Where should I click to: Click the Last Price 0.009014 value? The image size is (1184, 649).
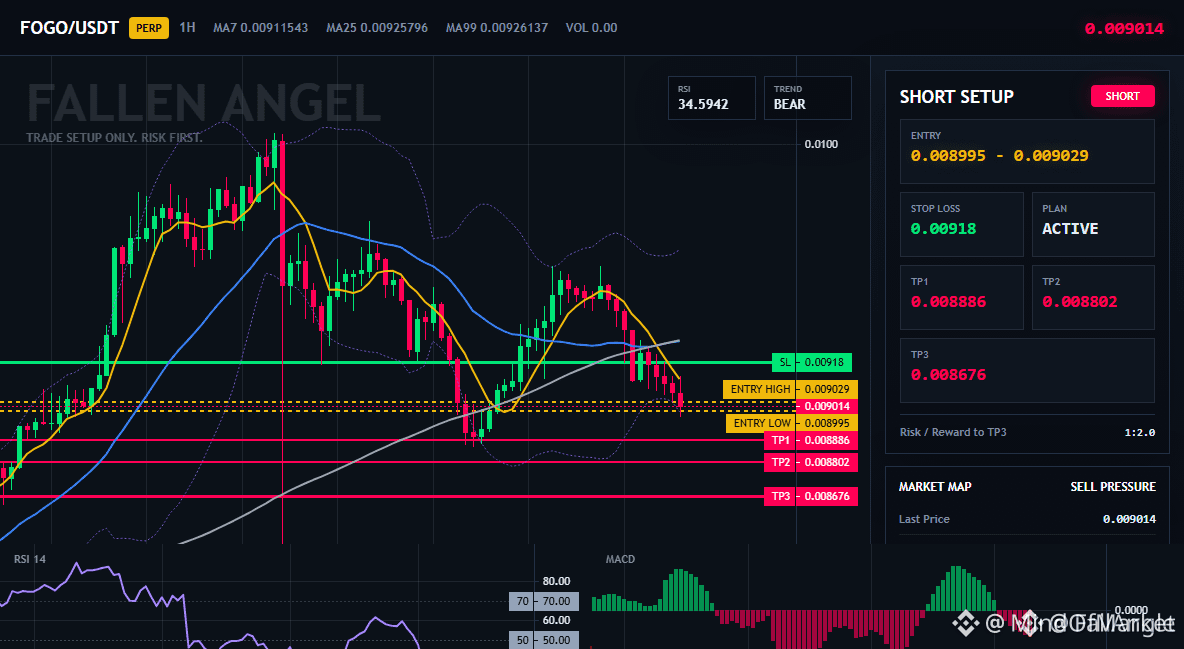coord(1129,519)
